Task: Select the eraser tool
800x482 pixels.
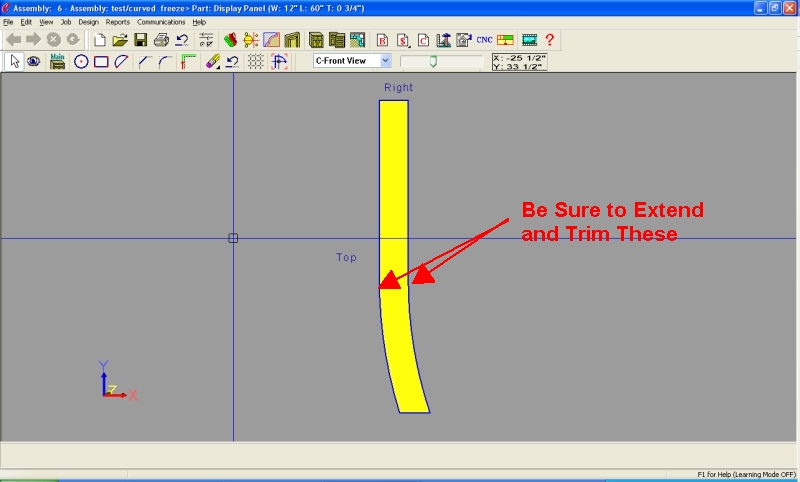Action: click(212, 61)
